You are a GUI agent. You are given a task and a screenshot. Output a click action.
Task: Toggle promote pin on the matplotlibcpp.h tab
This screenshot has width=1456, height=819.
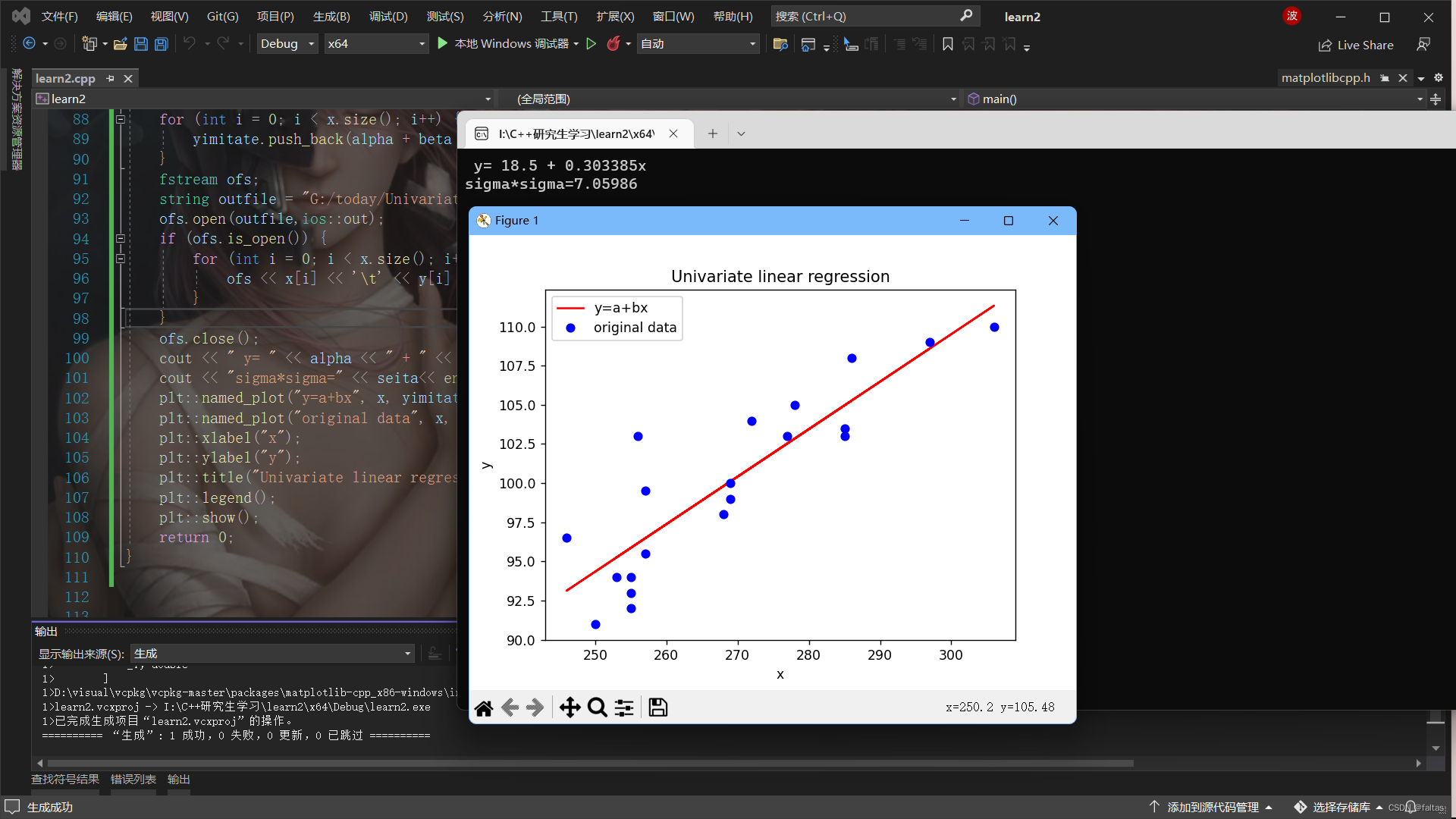tap(1385, 77)
